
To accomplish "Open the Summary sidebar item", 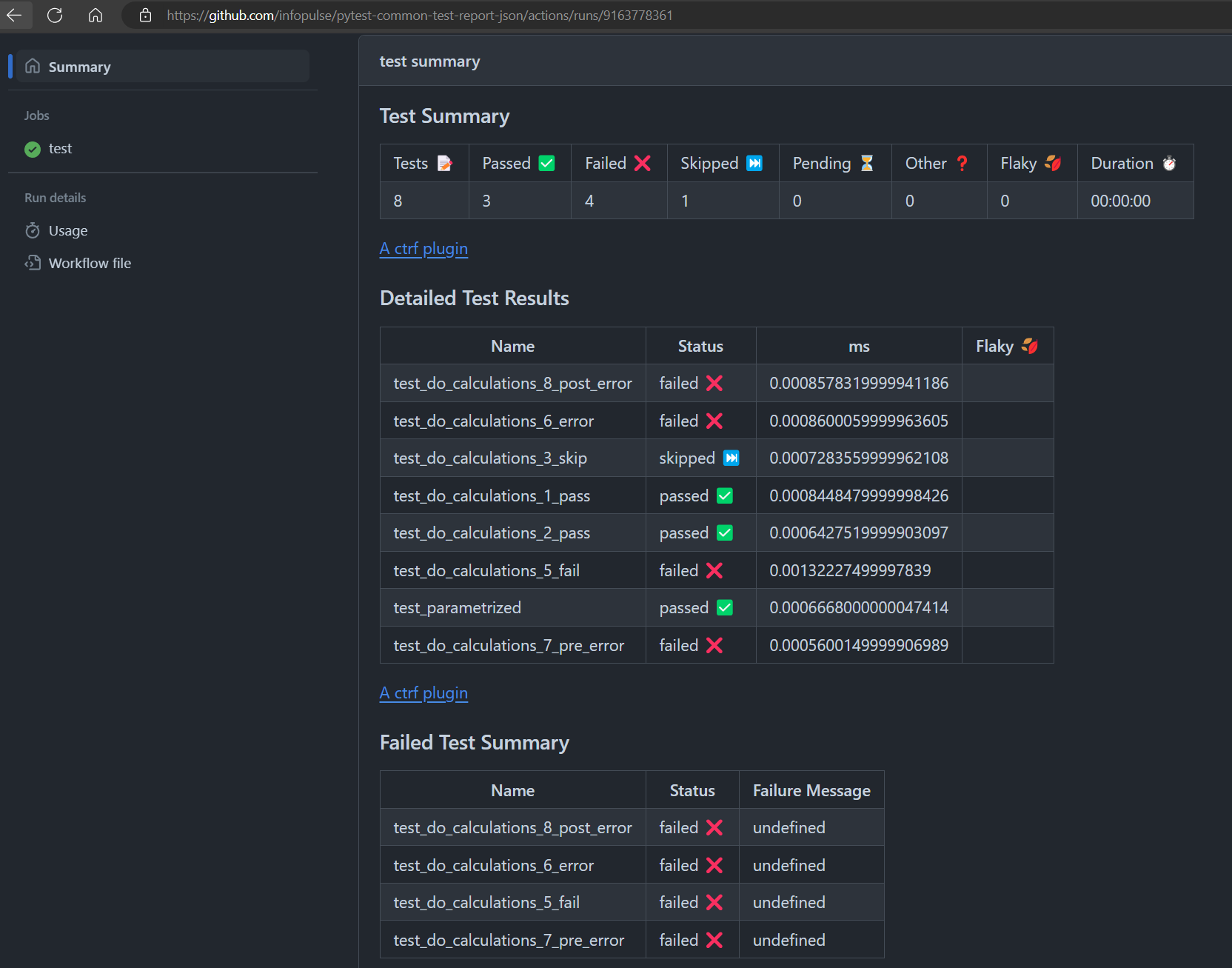I will 163,66.
